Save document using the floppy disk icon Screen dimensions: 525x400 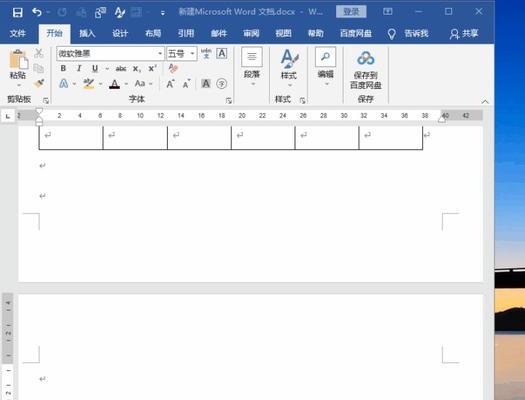pos(17,13)
